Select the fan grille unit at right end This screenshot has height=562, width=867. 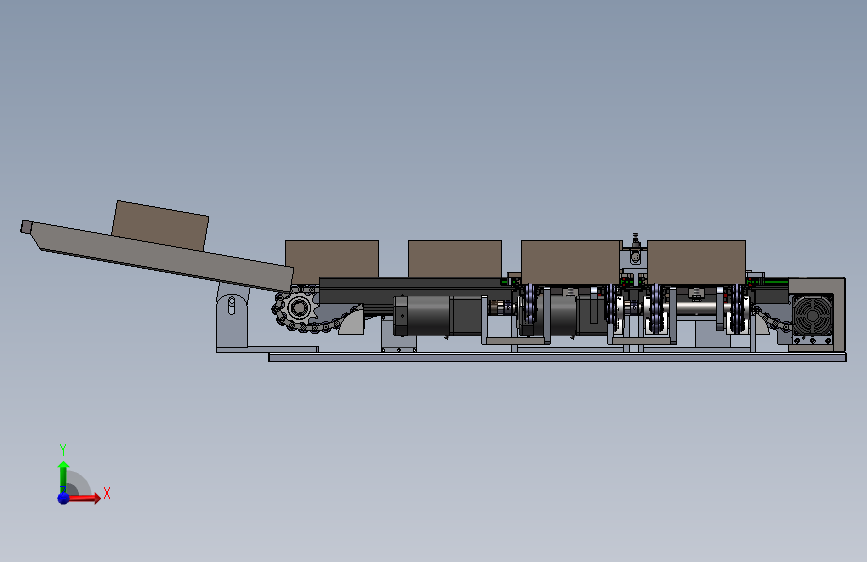[x=812, y=316]
